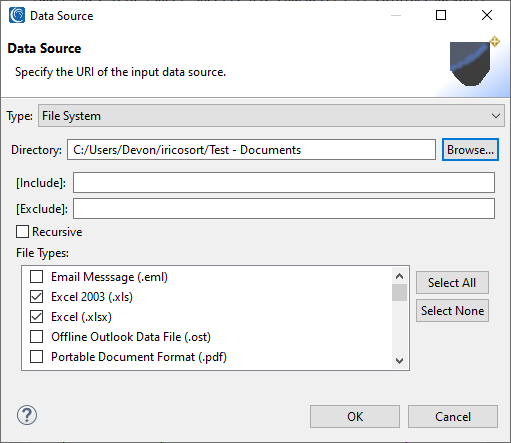Click inside the [Include] text field
The image size is (511, 443).
(x=284, y=182)
